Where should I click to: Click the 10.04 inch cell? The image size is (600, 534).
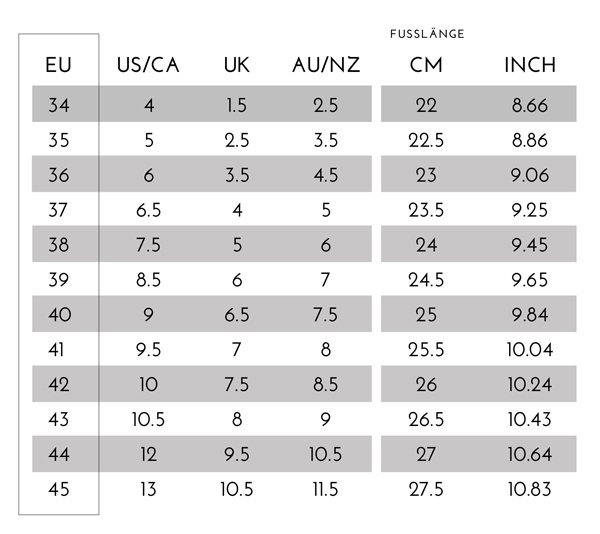pyautogui.click(x=529, y=350)
